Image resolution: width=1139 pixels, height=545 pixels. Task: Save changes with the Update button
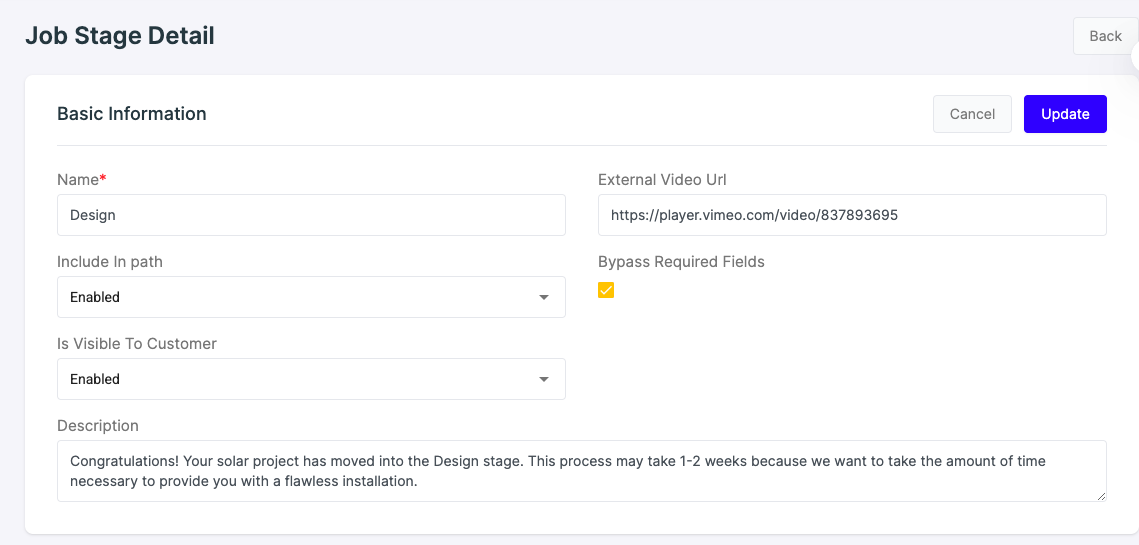click(1065, 114)
